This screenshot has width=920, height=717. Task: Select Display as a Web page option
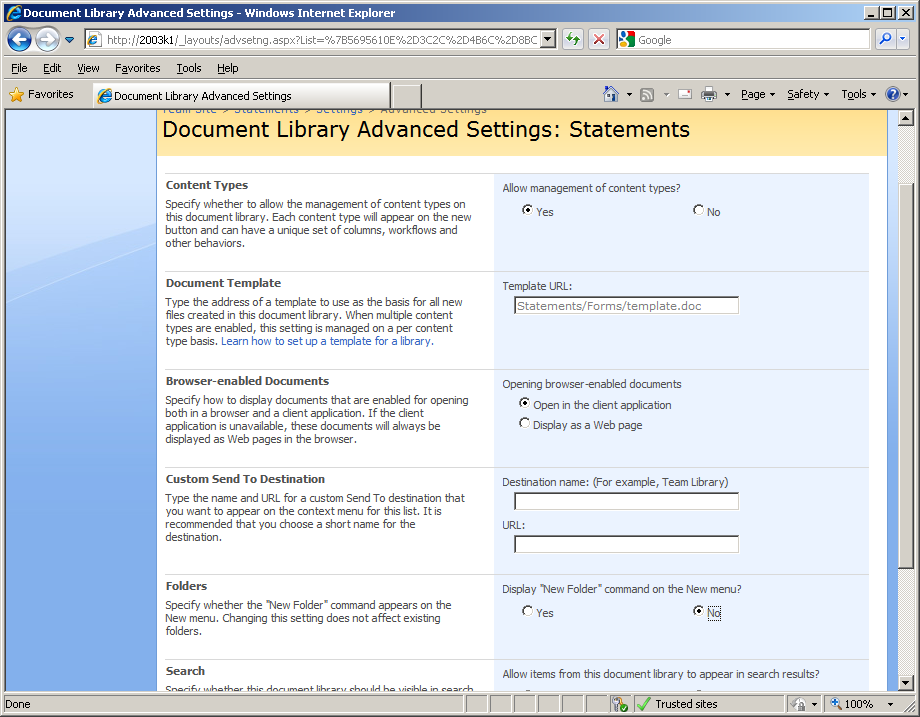click(524, 423)
